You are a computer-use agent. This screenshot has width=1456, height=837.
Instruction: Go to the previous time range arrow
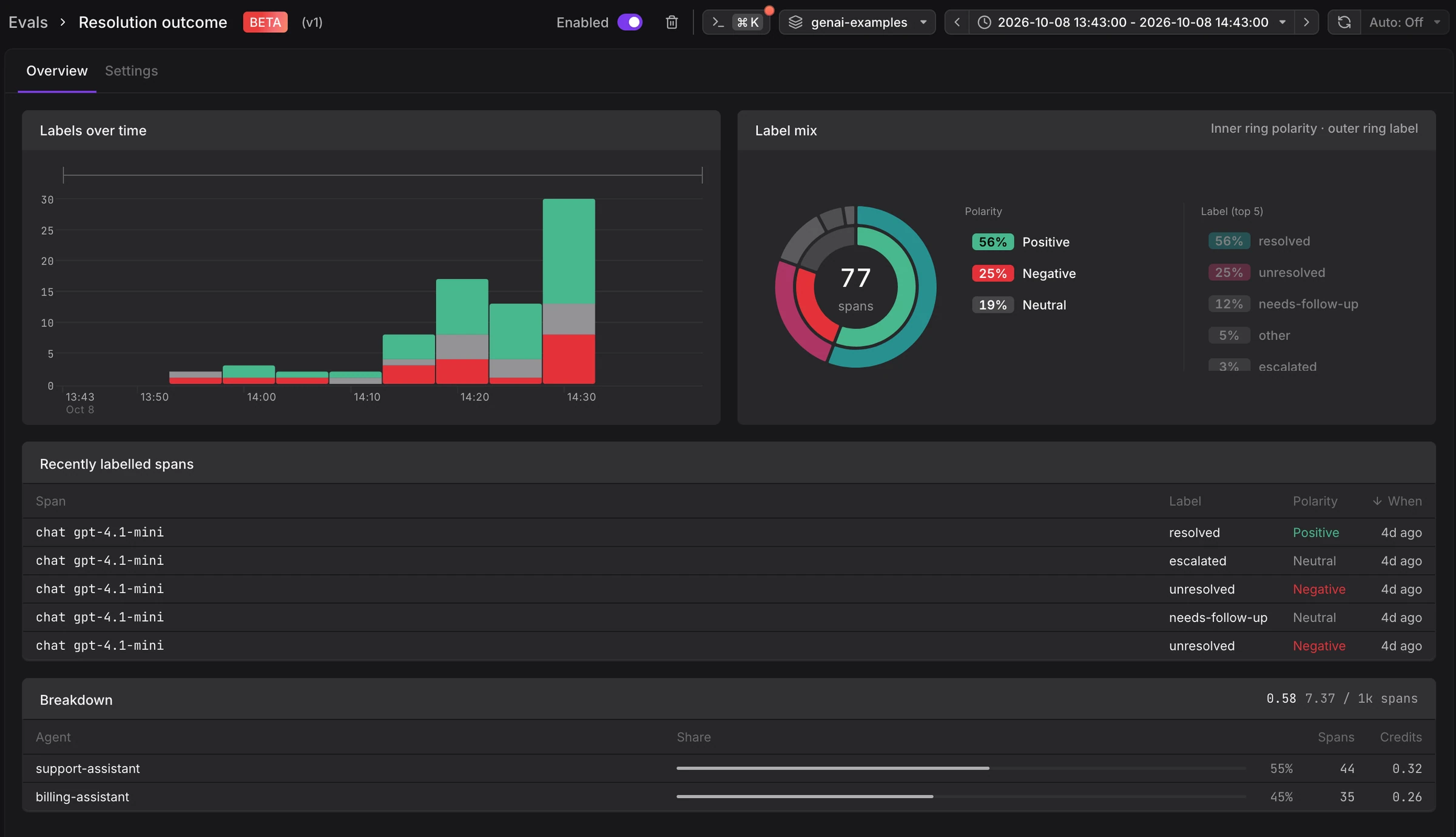tap(957, 22)
